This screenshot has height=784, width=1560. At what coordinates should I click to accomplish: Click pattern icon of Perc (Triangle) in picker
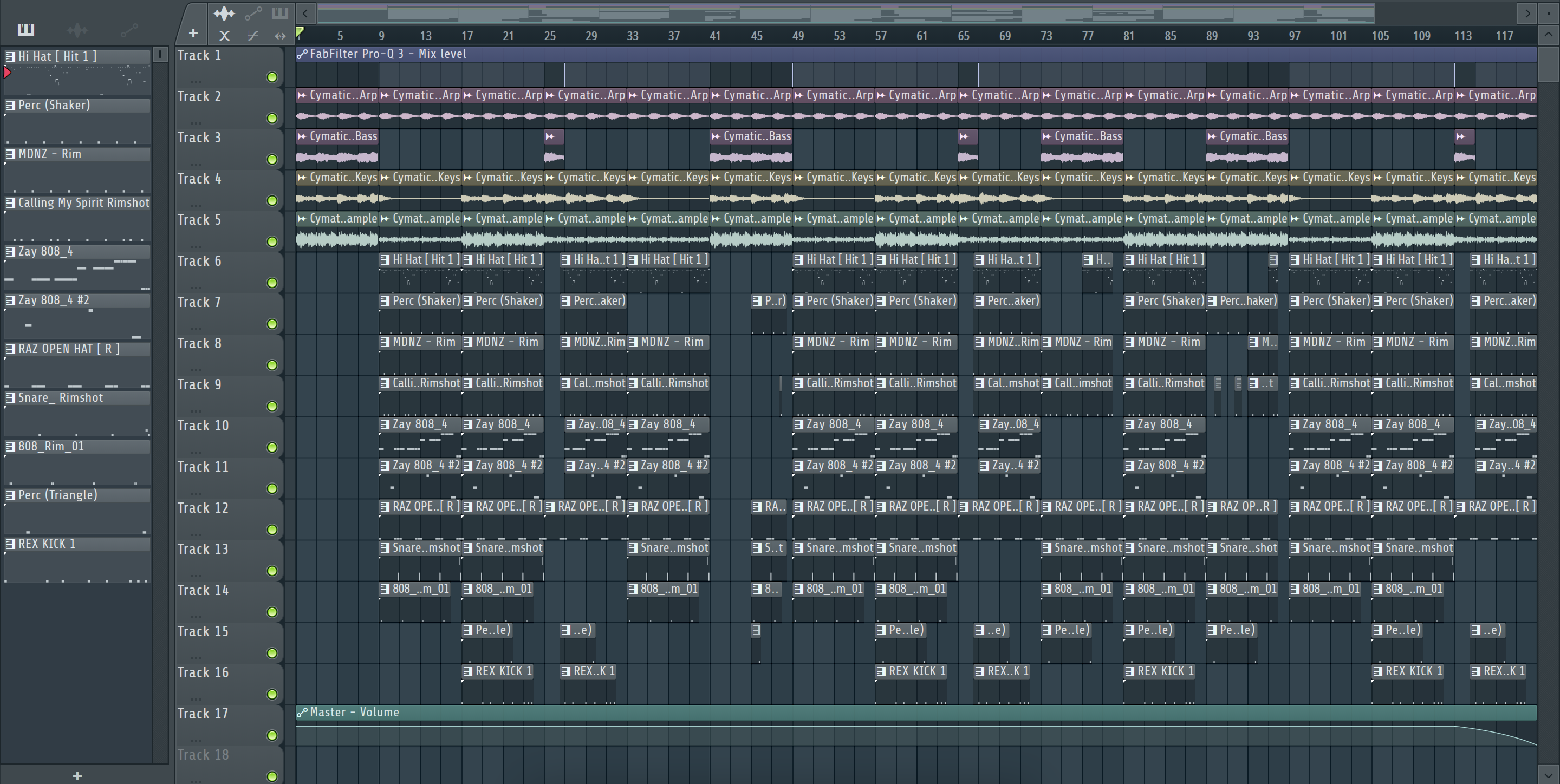point(10,495)
